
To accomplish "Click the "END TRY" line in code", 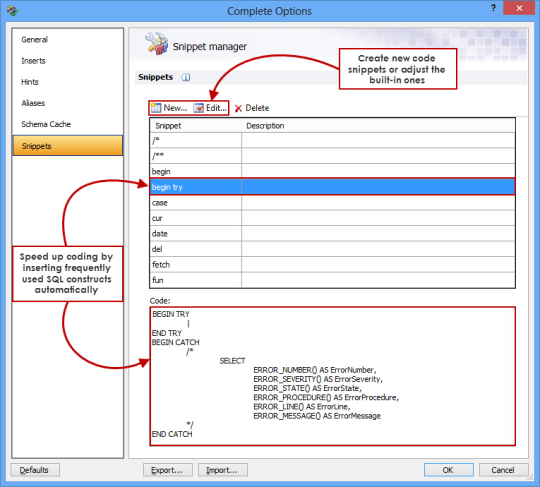I will pos(167,333).
